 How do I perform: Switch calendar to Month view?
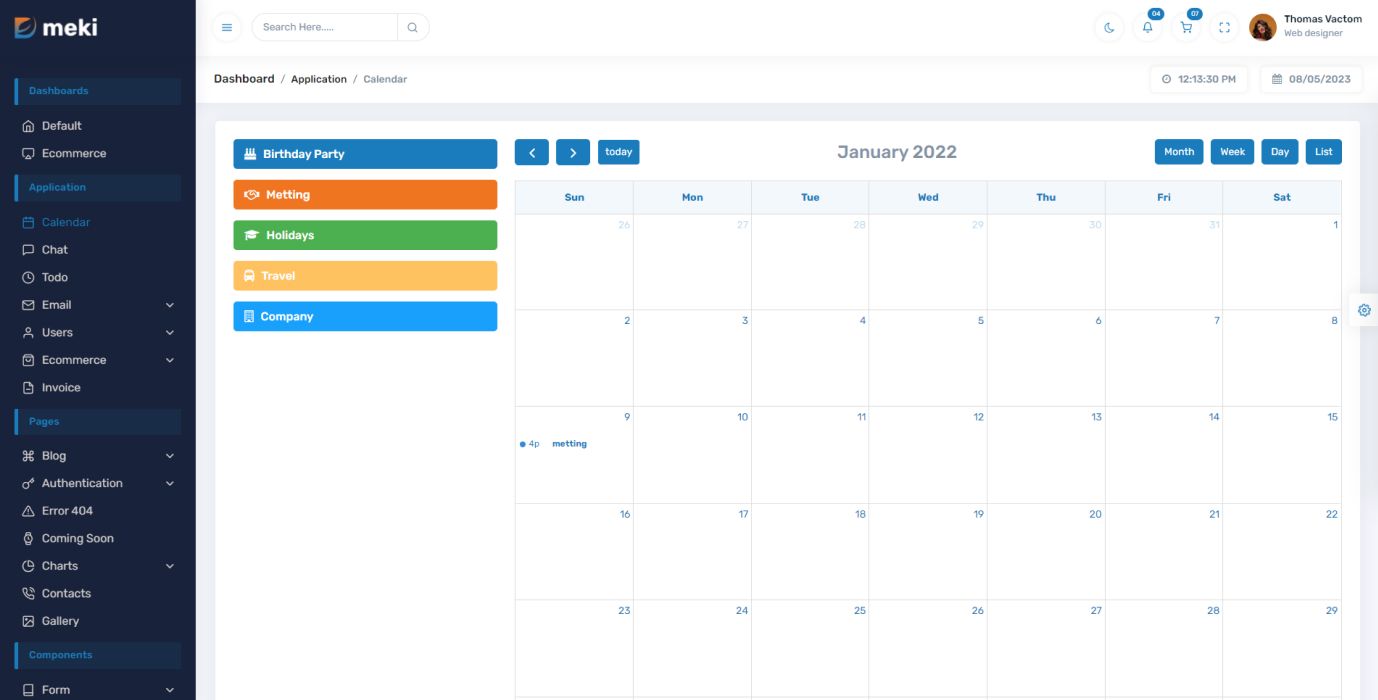pos(1179,152)
